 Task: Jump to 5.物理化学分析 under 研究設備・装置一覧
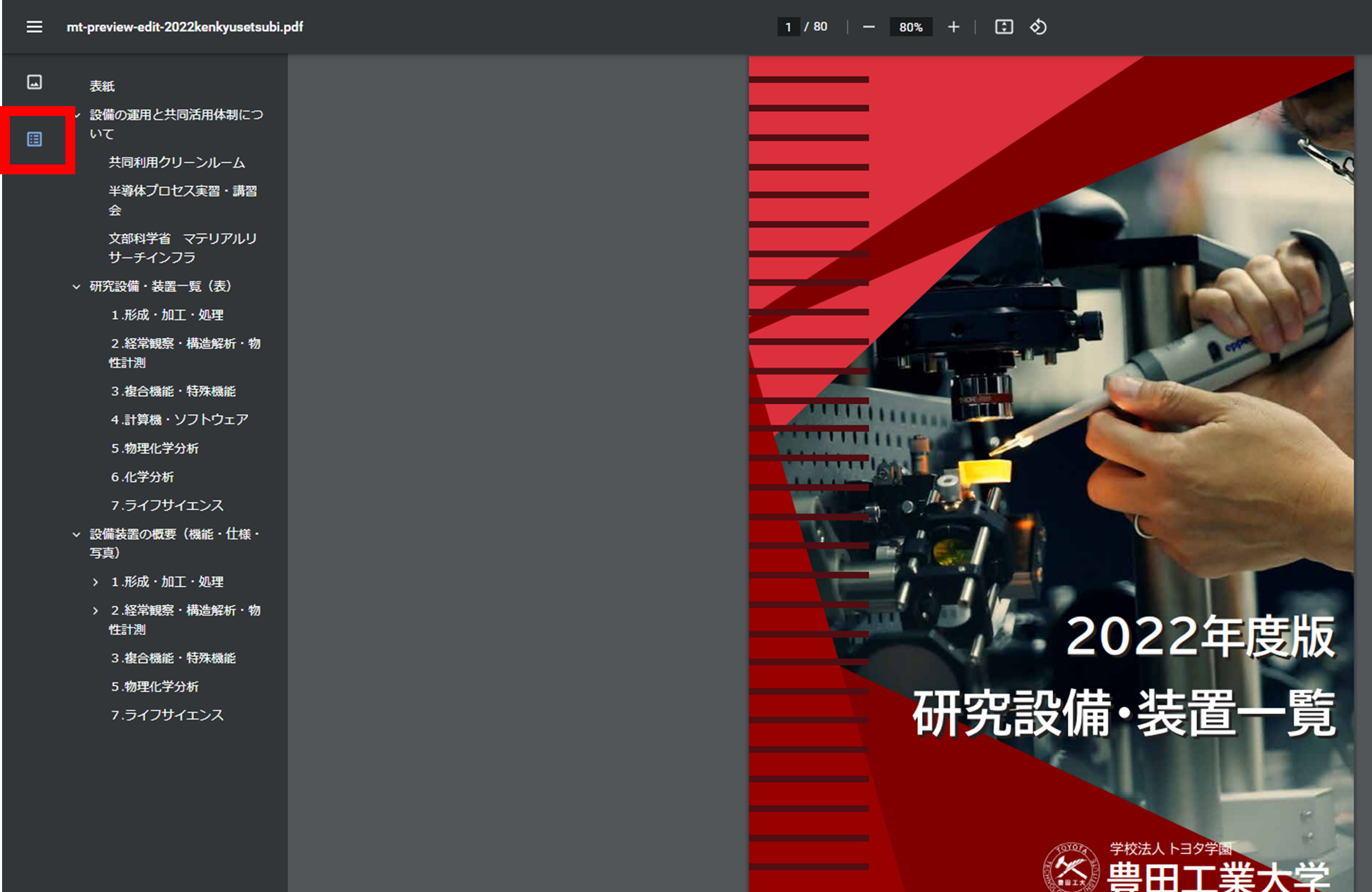(x=155, y=448)
